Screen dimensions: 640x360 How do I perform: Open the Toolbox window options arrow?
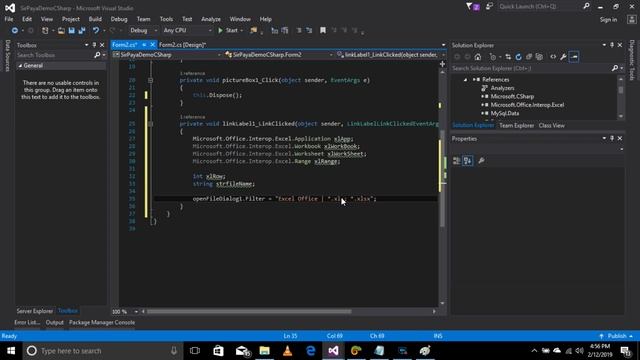[x=86, y=45]
